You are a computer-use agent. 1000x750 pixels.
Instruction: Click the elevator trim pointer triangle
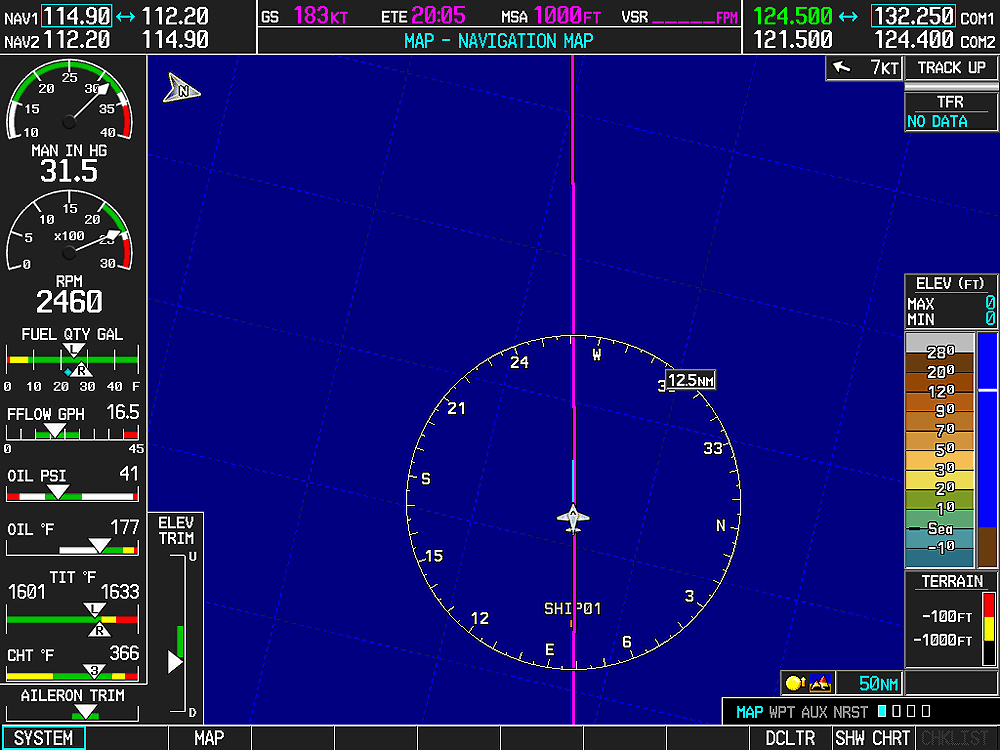pyautogui.click(x=175, y=661)
